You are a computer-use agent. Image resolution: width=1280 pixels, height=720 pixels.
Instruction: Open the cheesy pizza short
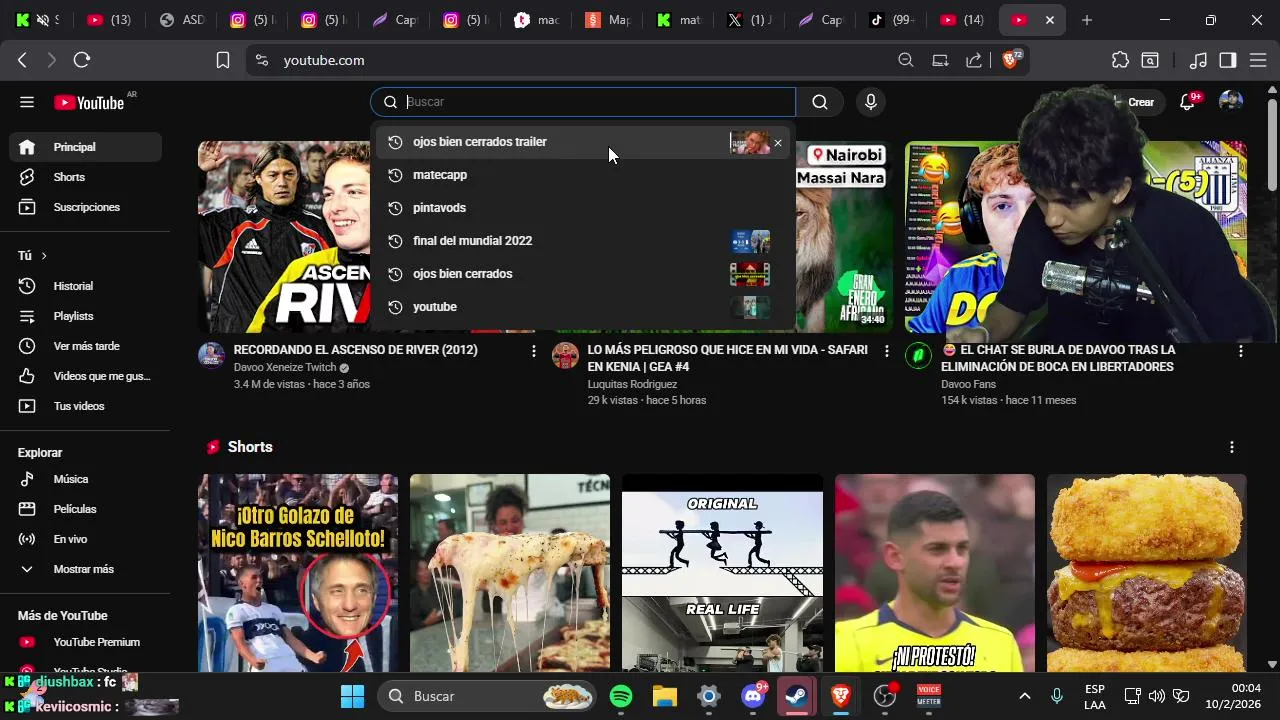[x=510, y=573]
